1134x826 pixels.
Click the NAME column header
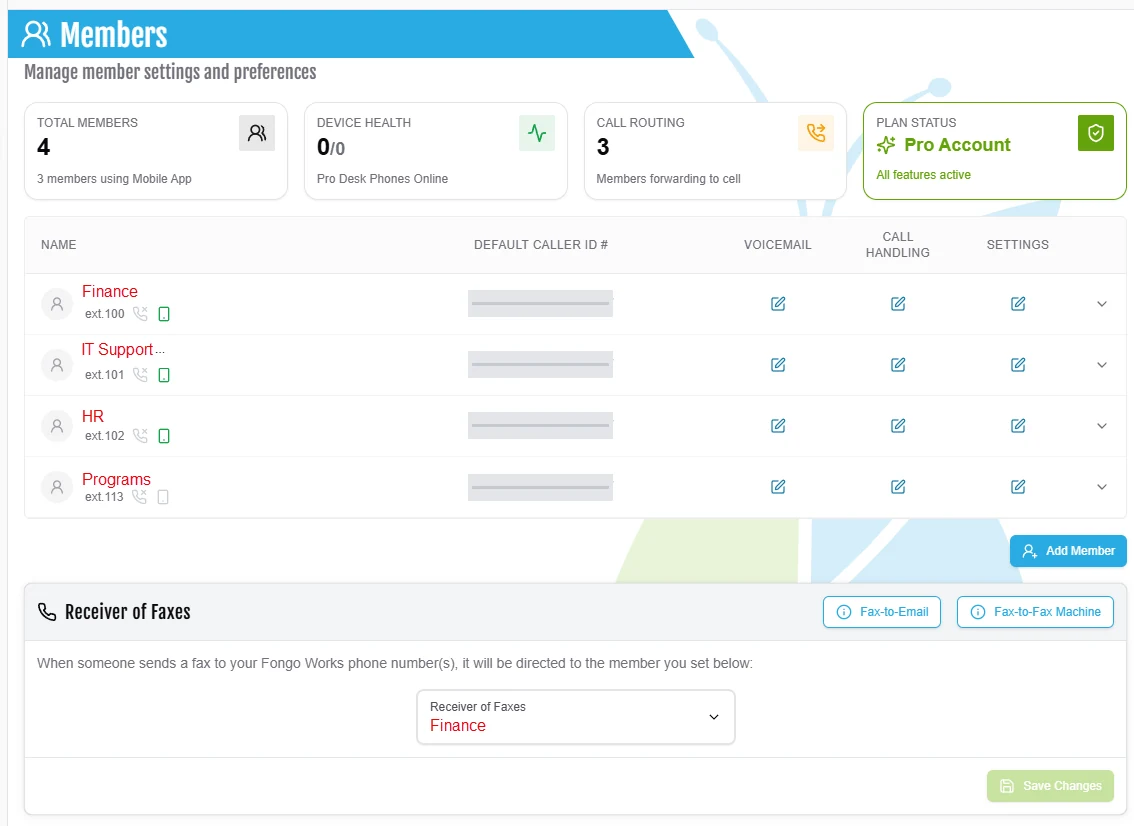point(59,244)
